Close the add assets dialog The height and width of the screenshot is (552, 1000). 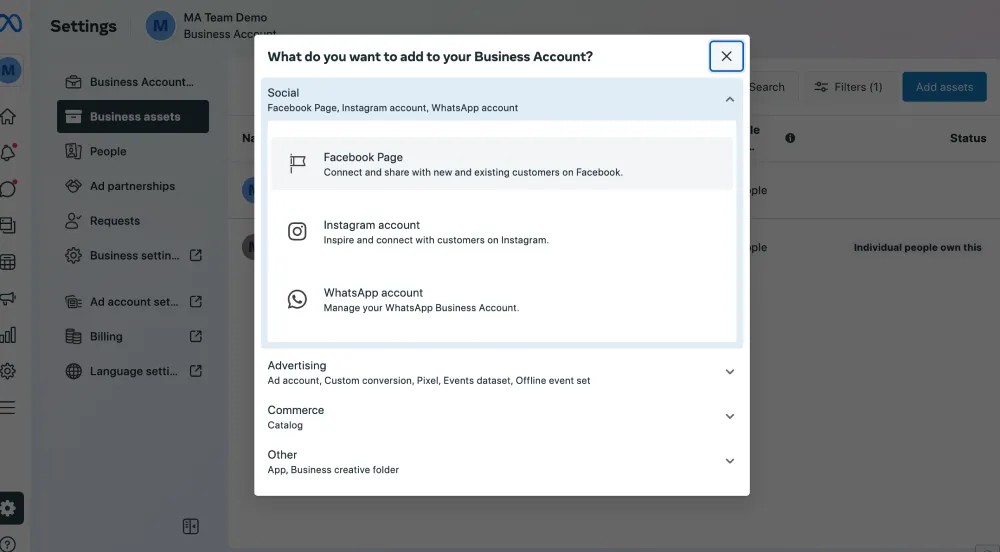tap(726, 56)
